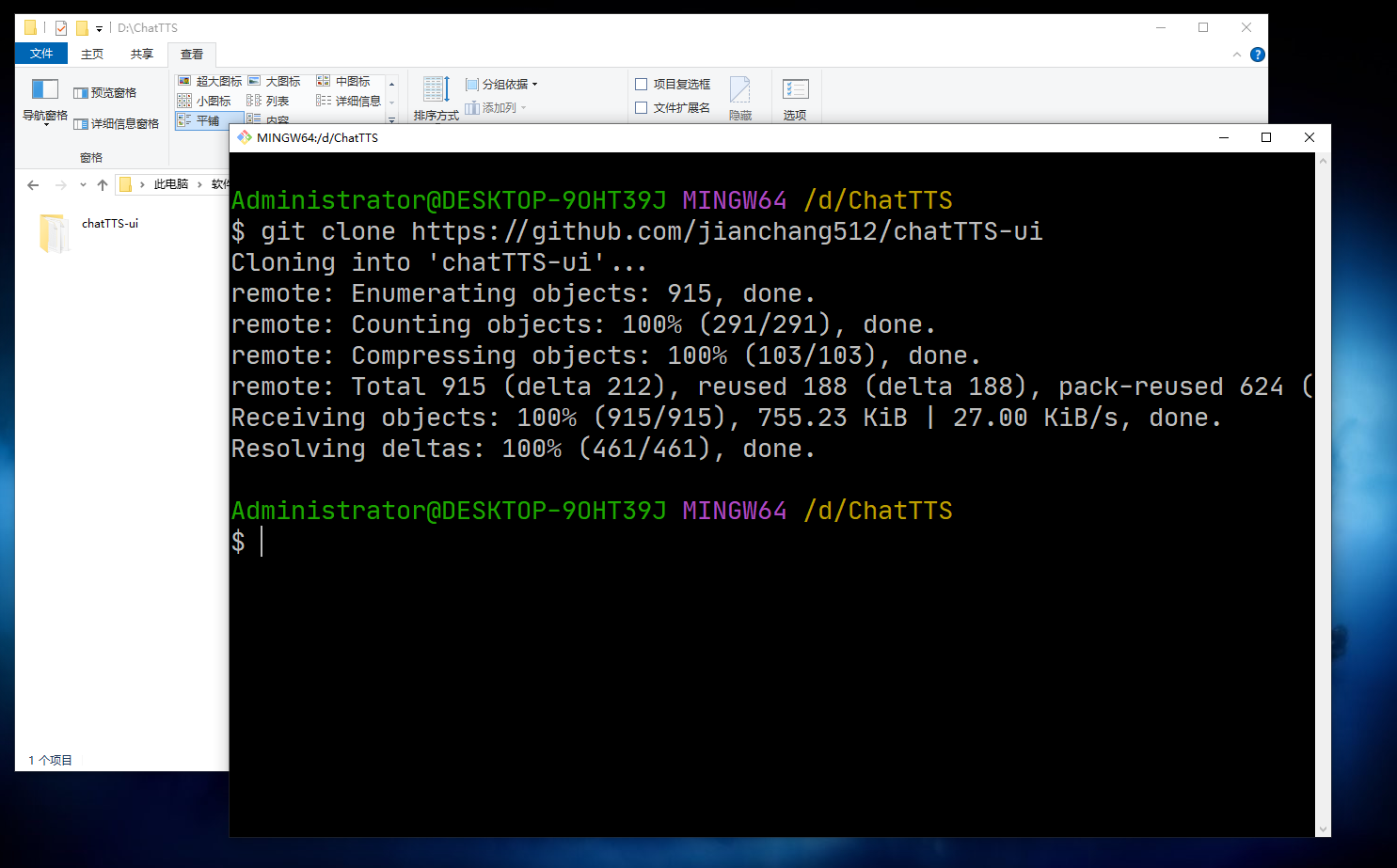Viewport: 1397px width, 868px height.
Task: Toggle the 详细信息窗格 details pane
Action: point(117,123)
